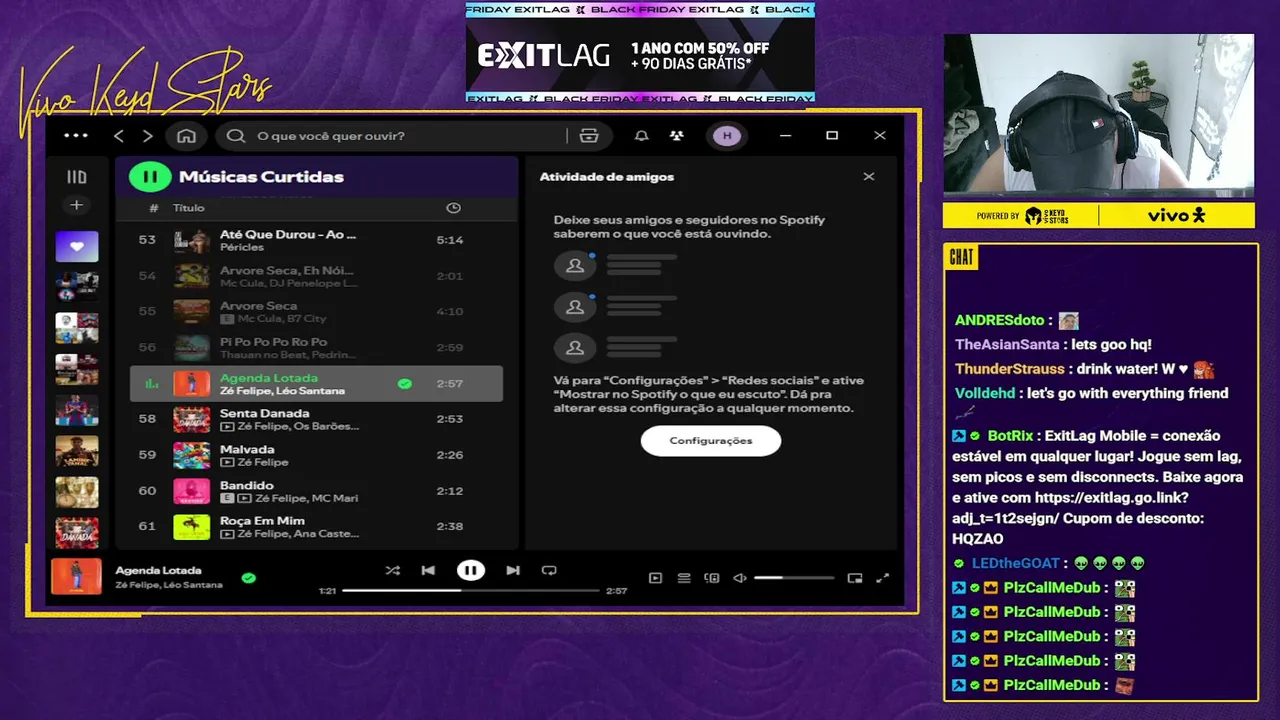The image size is (1280, 720).
Task: Enter full screen mode icon
Action: point(882,578)
